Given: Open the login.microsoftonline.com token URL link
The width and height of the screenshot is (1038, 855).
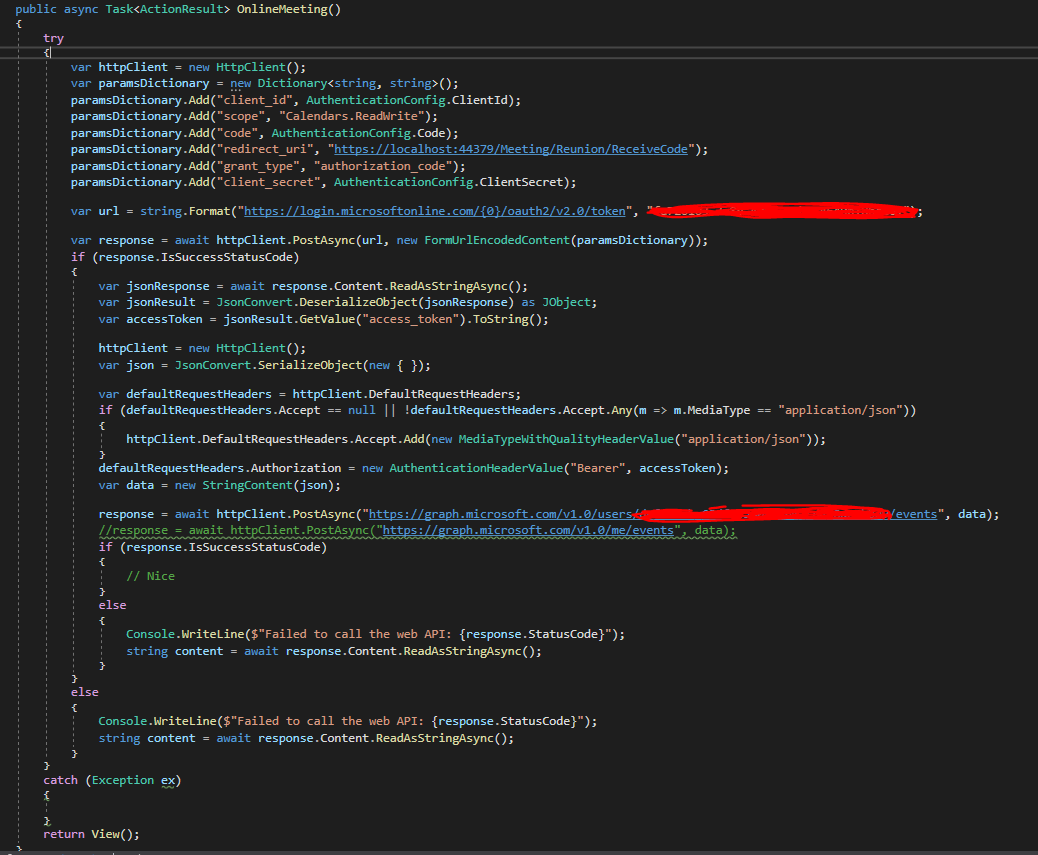Looking at the screenshot, I should (434, 211).
